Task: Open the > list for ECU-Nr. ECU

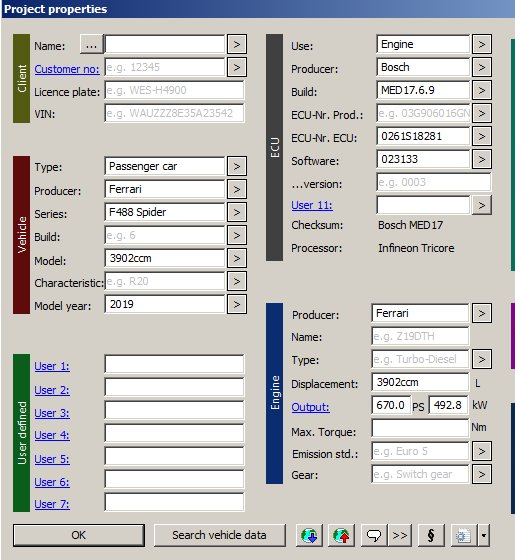Action: point(481,136)
